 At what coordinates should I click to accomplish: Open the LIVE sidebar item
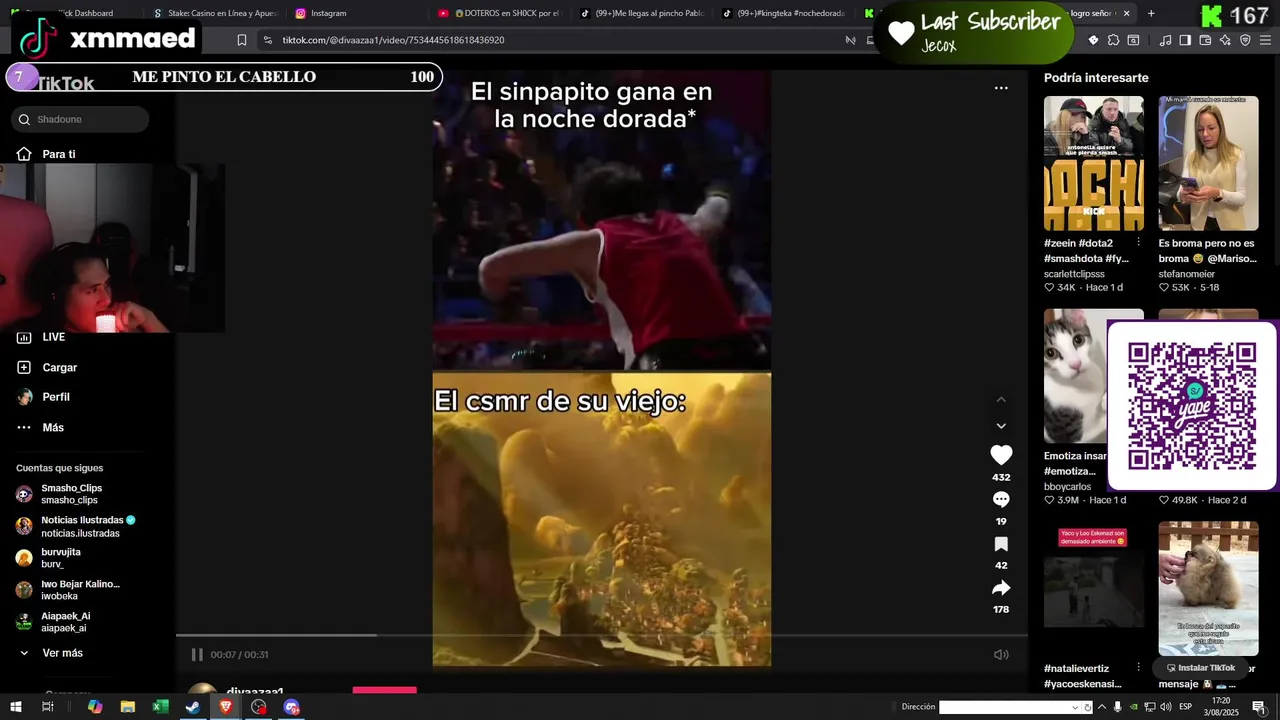click(42, 337)
